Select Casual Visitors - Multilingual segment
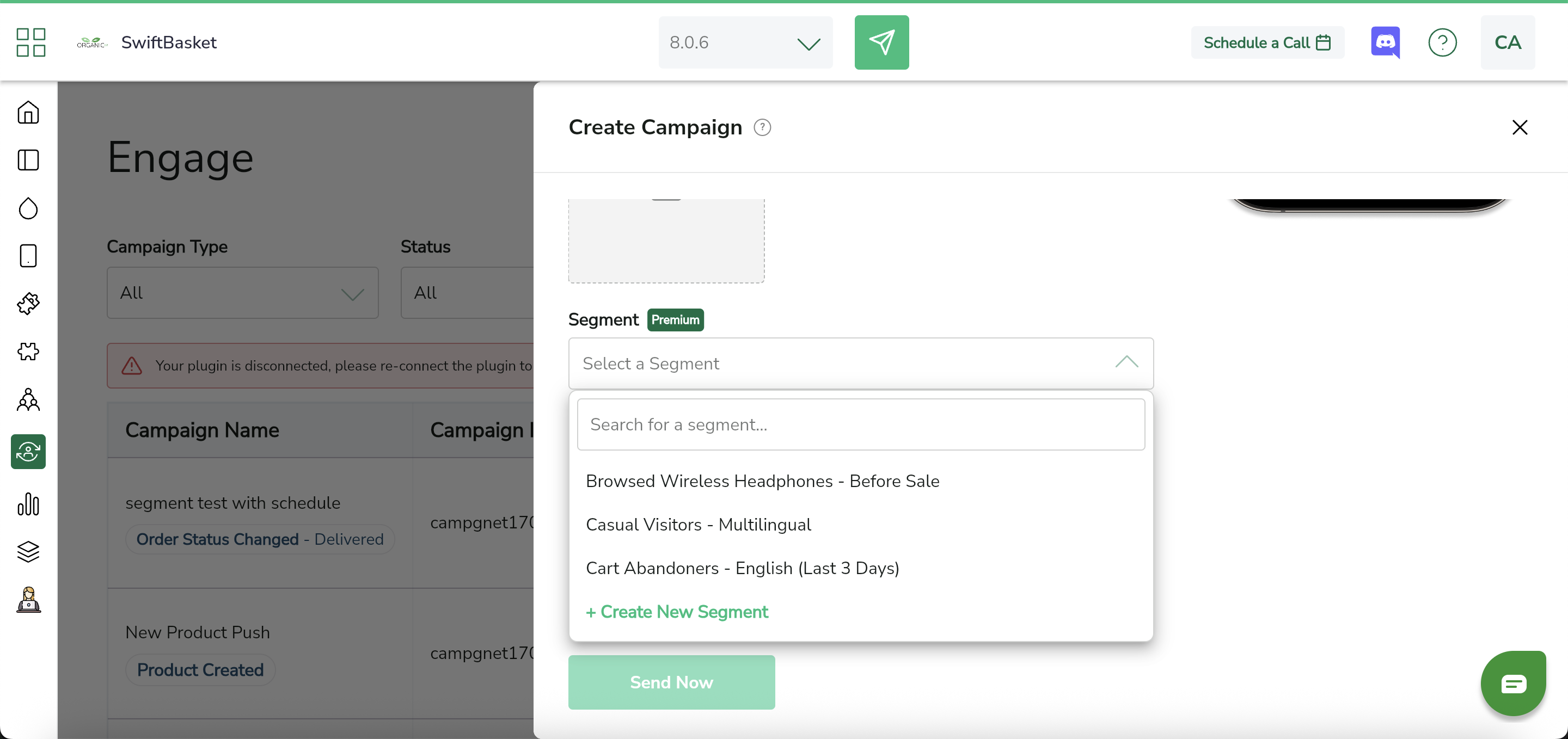The width and height of the screenshot is (1568, 739). (698, 524)
